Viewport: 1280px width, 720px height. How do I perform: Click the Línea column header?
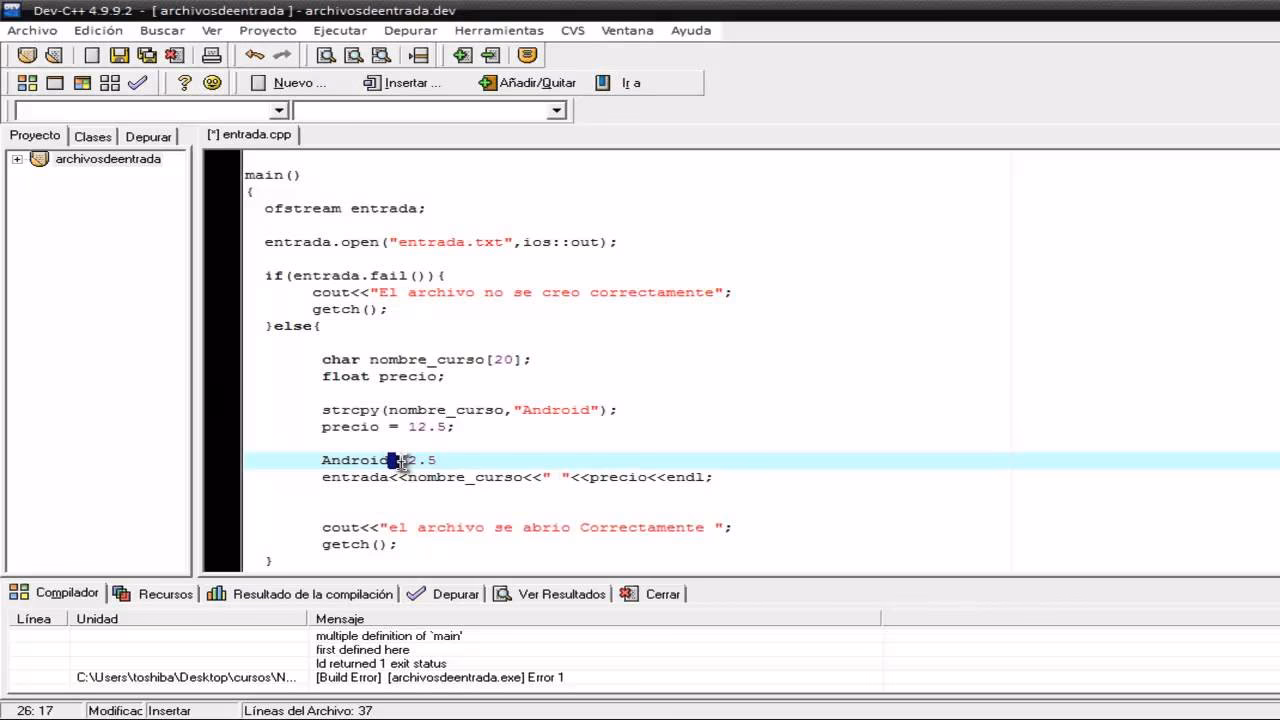click(x=39, y=619)
